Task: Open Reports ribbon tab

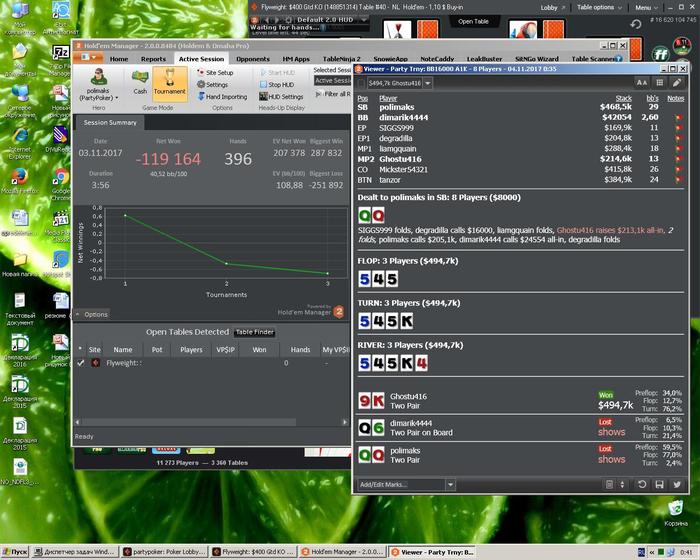Action: tap(153, 59)
